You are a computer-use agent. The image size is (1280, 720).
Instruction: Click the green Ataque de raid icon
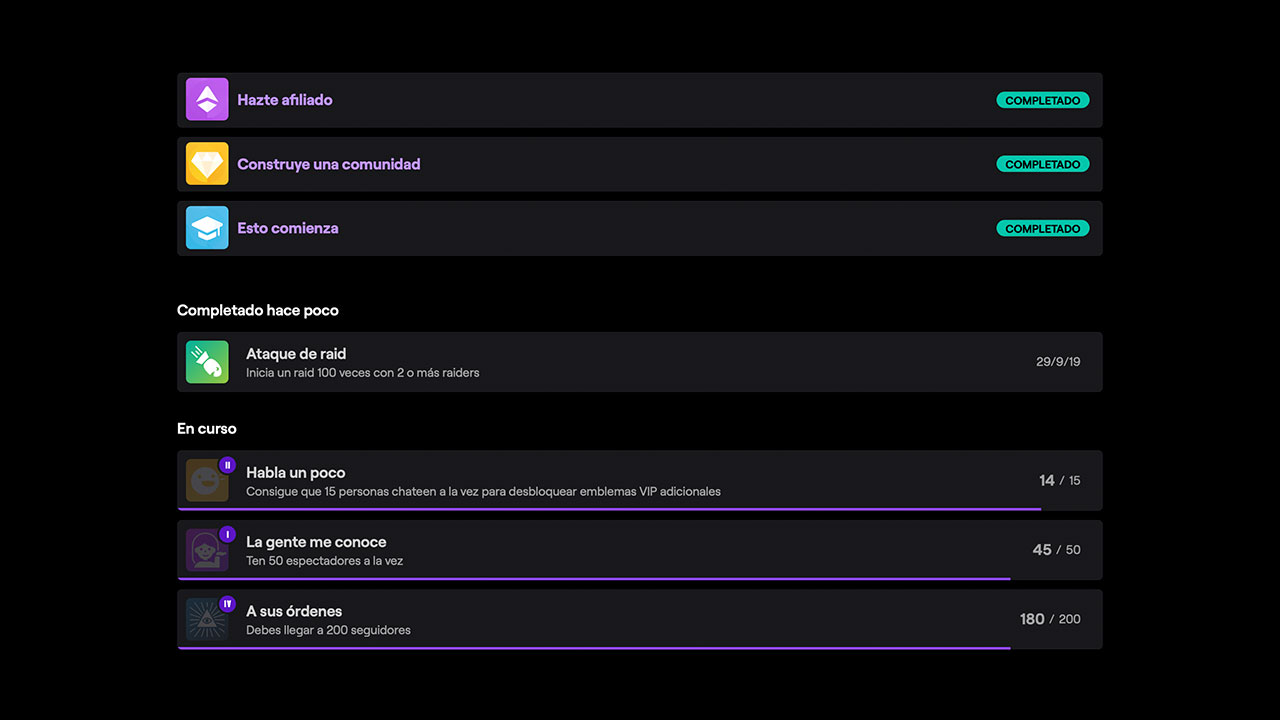tap(207, 362)
